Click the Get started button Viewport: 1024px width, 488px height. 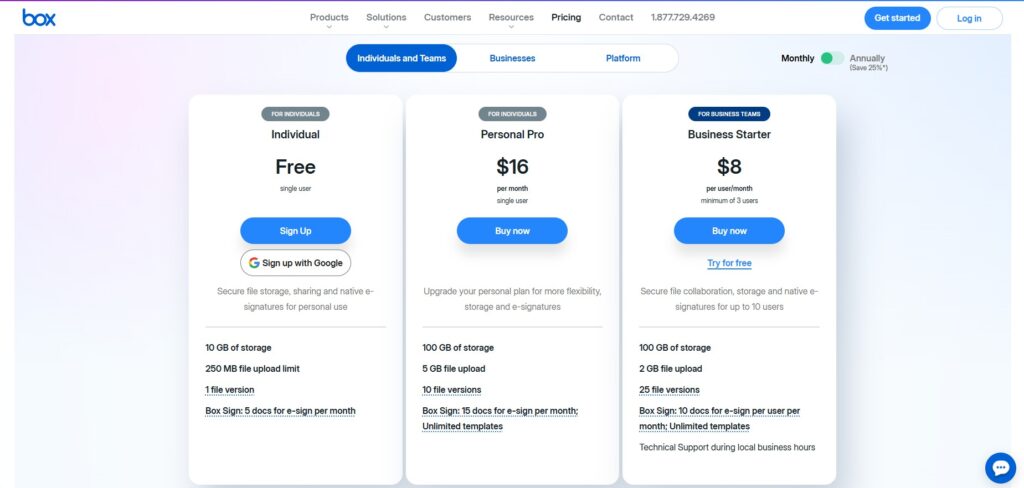(x=897, y=18)
